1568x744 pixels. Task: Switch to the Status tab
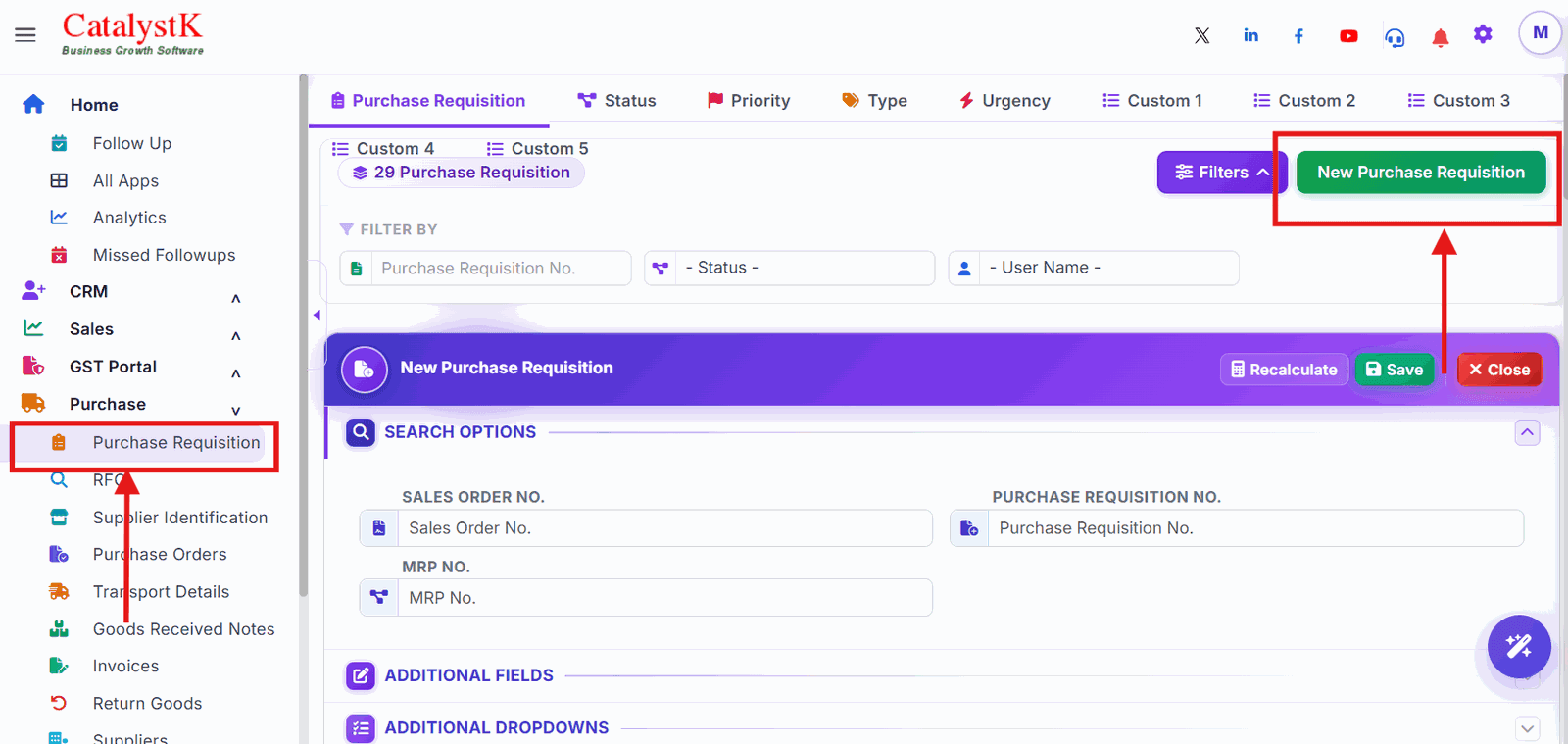click(616, 101)
